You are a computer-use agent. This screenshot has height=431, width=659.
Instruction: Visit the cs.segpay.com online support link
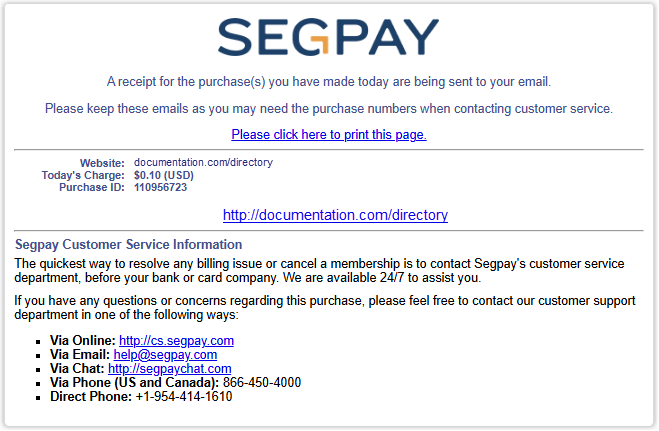pos(176,341)
